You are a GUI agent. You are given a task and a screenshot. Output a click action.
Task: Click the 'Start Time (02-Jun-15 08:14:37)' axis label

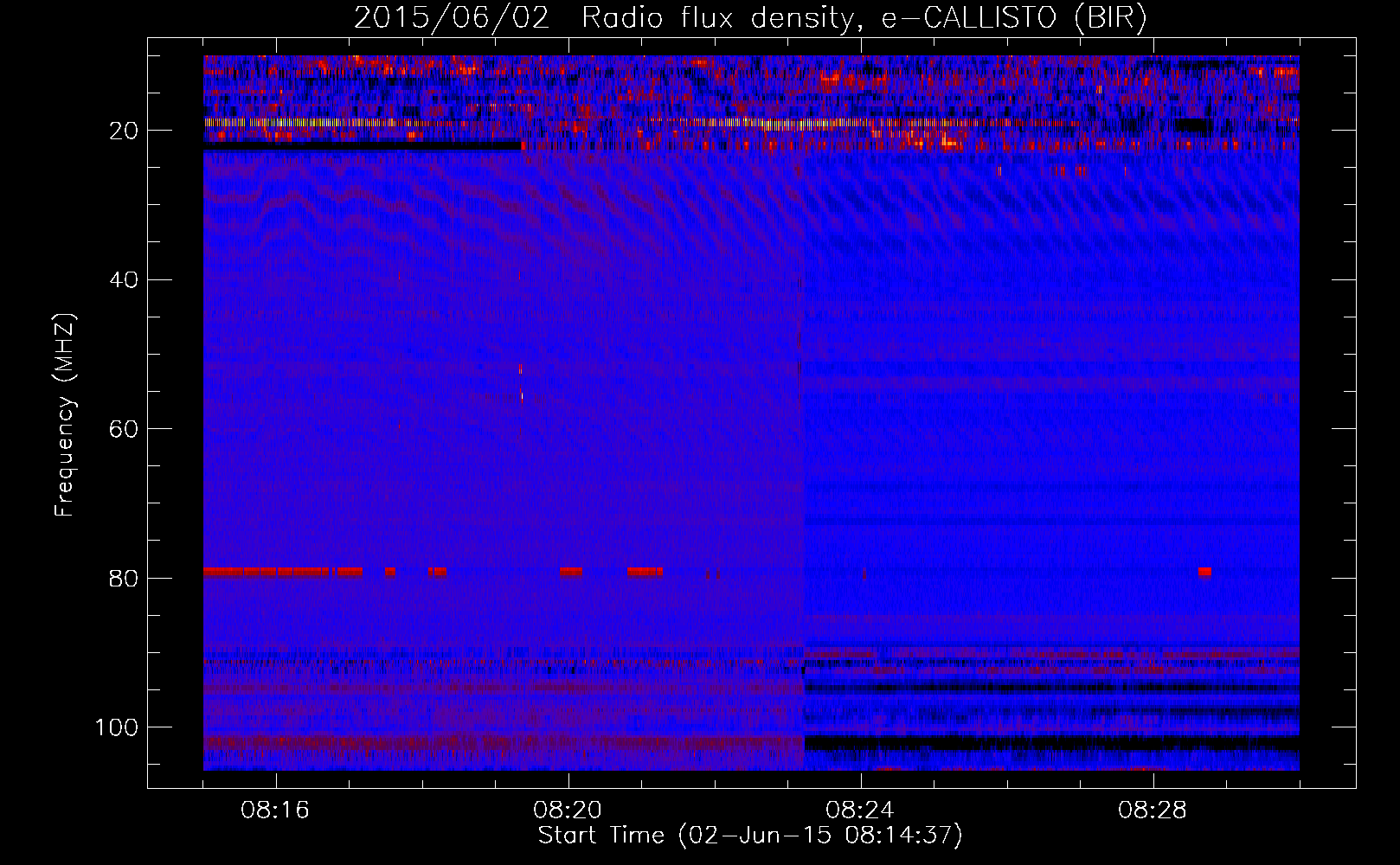tap(750, 836)
